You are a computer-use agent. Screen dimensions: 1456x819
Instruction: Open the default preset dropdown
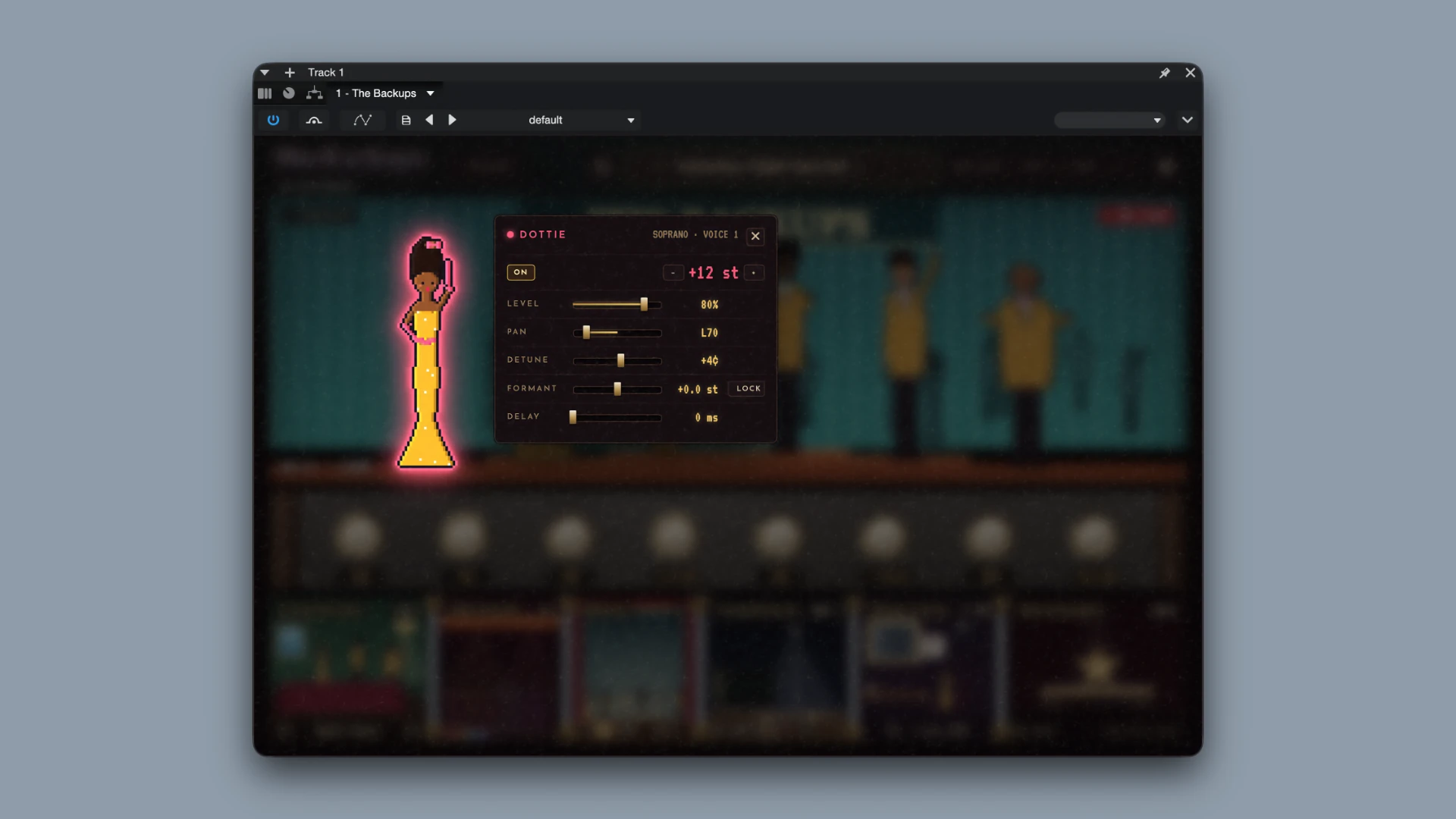coord(581,120)
